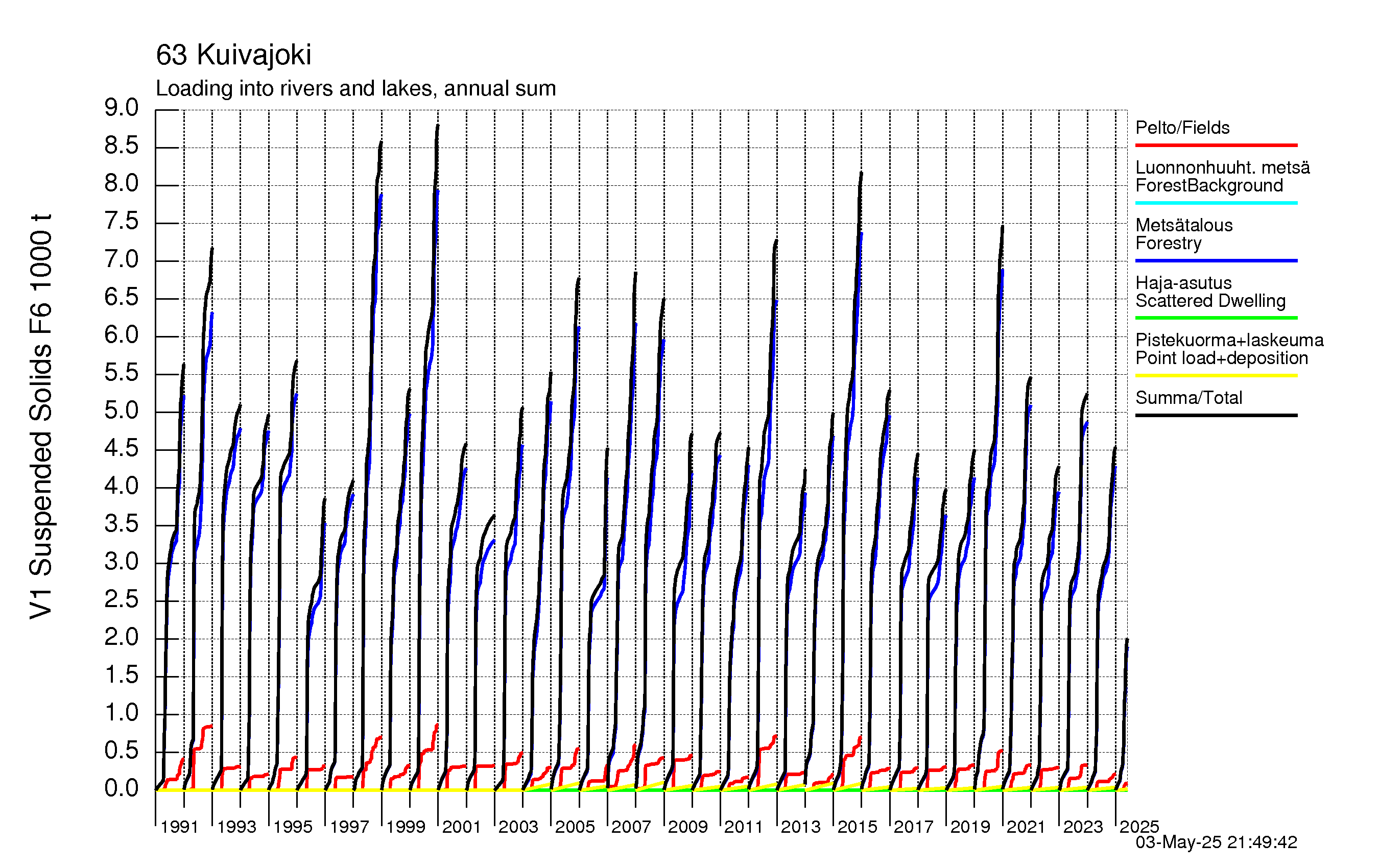Click the x-axis year label 2009

coord(688,827)
